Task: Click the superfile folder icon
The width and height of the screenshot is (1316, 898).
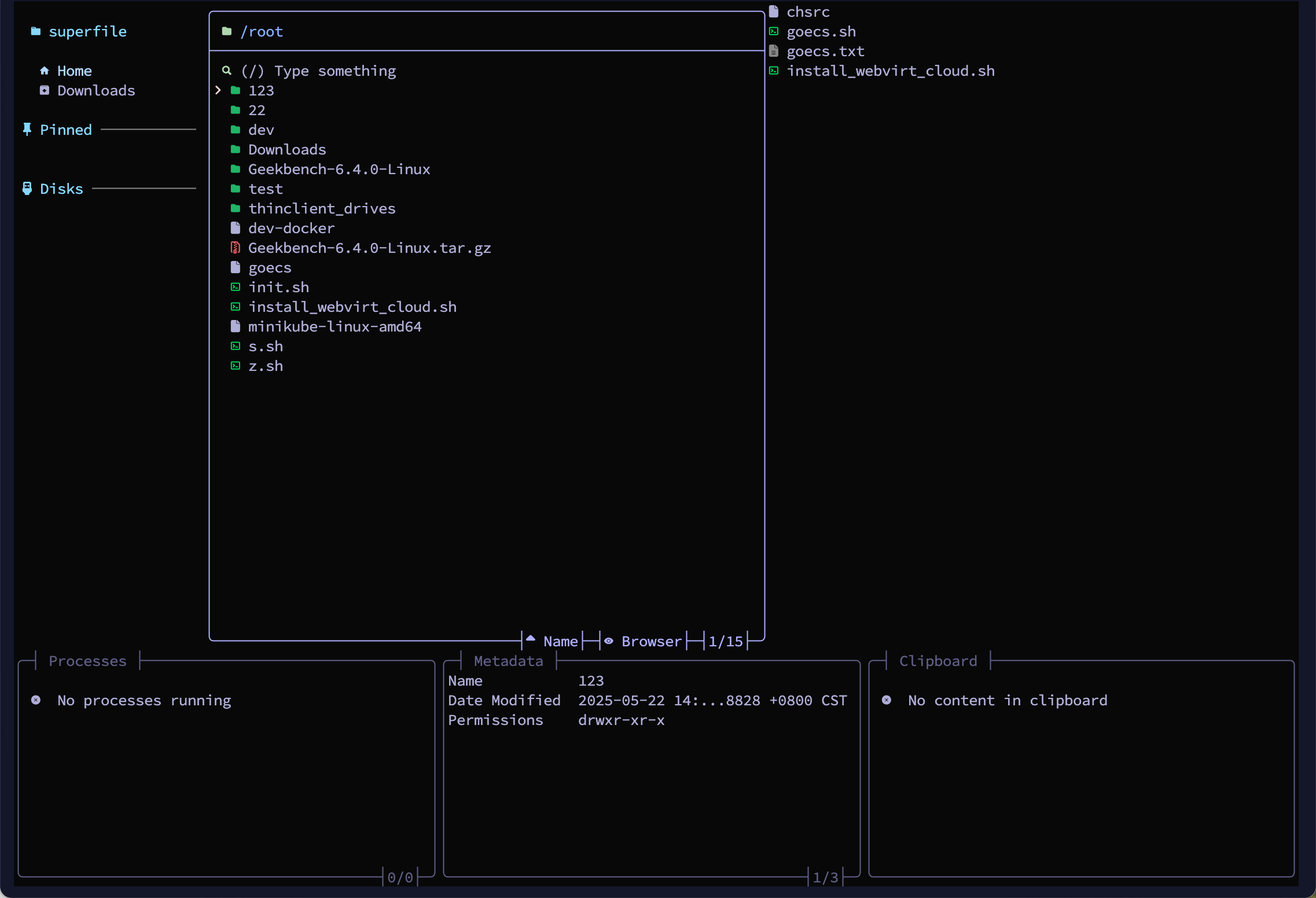Action: [36, 31]
